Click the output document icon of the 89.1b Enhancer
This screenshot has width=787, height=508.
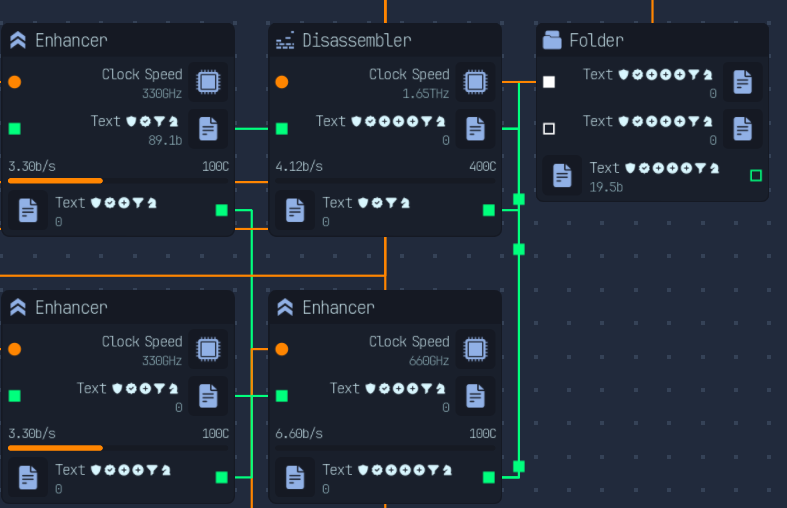(28, 210)
